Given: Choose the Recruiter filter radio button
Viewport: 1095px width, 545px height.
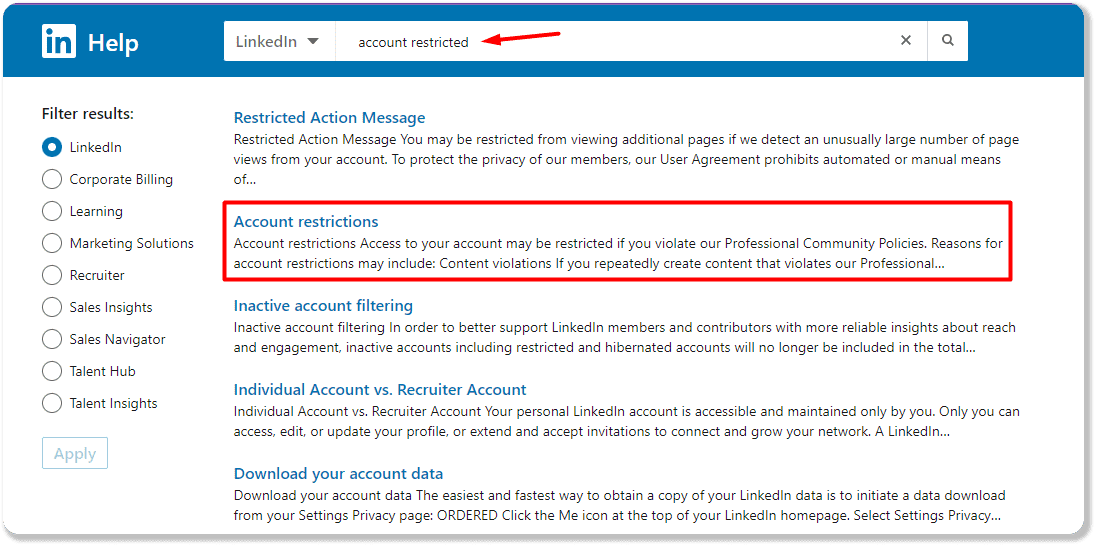Looking at the screenshot, I should (x=52, y=275).
